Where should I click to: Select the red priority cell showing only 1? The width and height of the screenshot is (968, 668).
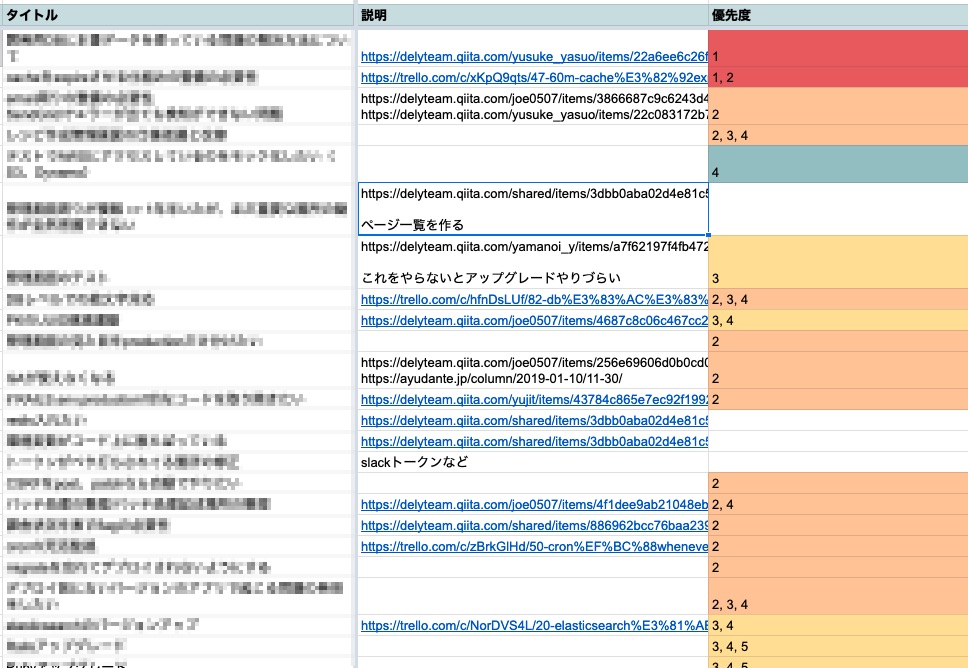pos(838,48)
